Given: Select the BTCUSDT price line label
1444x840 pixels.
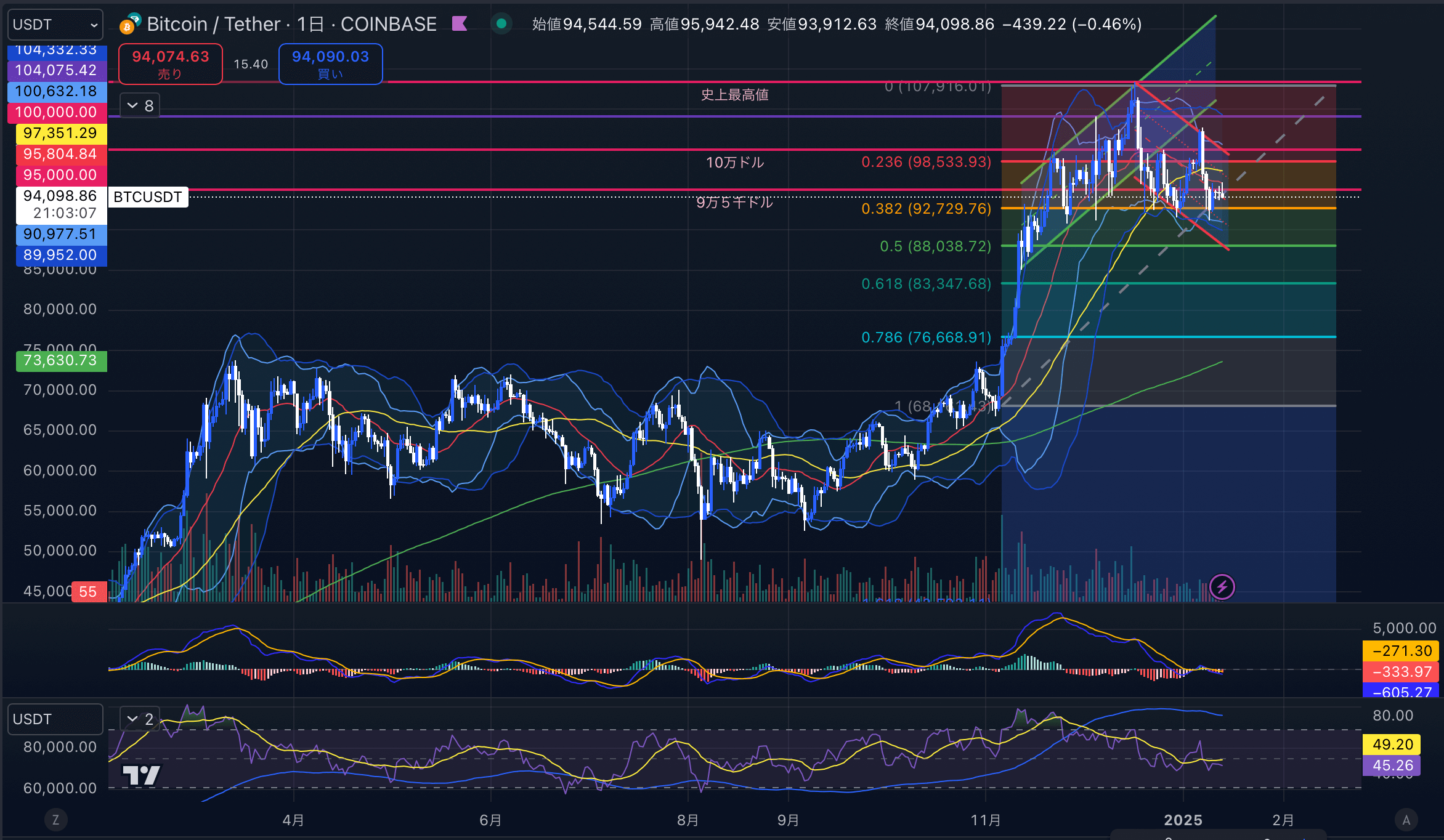Looking at the screenshot, I should (148, 197).
